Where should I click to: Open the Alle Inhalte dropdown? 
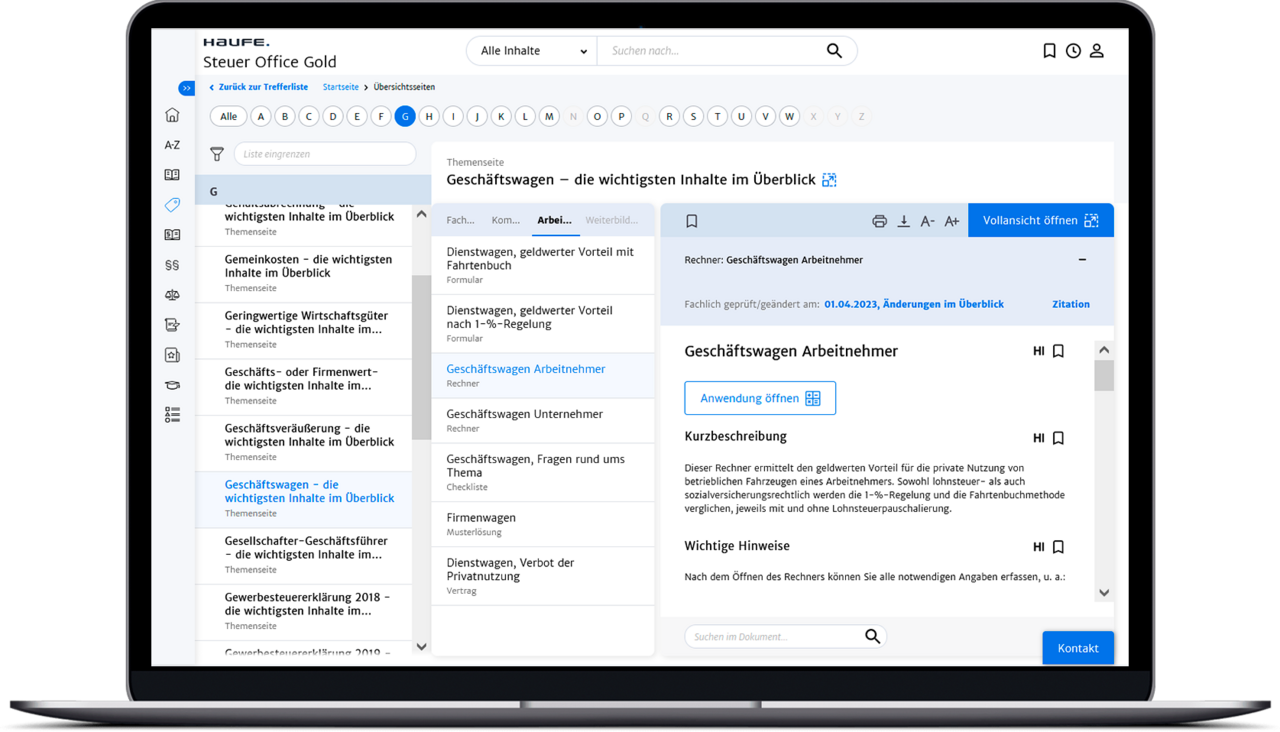coord(532,51)
